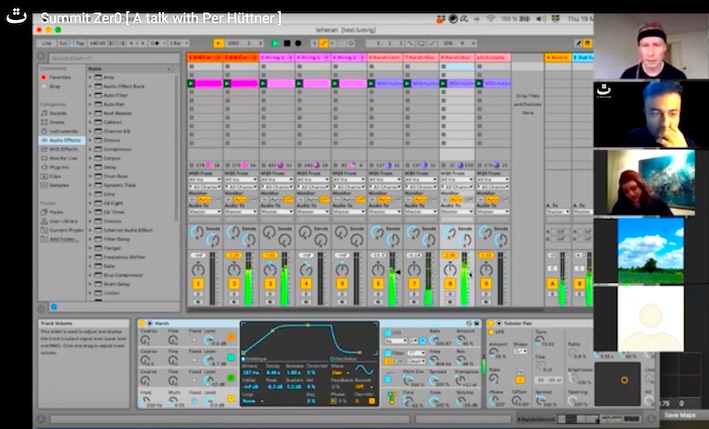Toggle the Tubular Pan device activator

491,323
